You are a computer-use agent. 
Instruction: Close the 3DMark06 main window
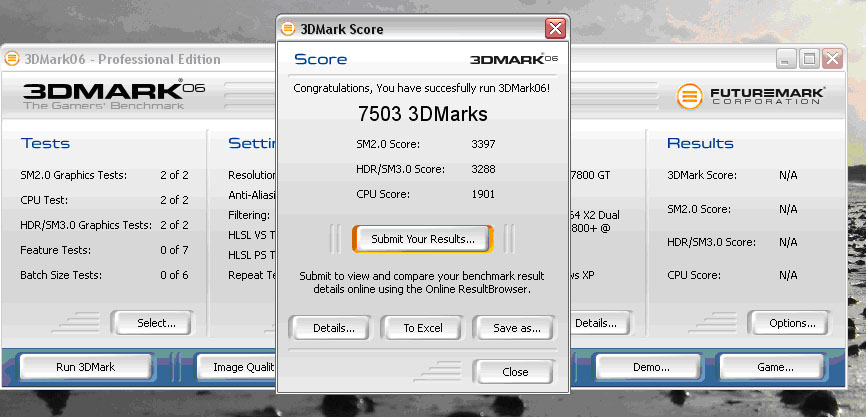(x=832, y=59)
